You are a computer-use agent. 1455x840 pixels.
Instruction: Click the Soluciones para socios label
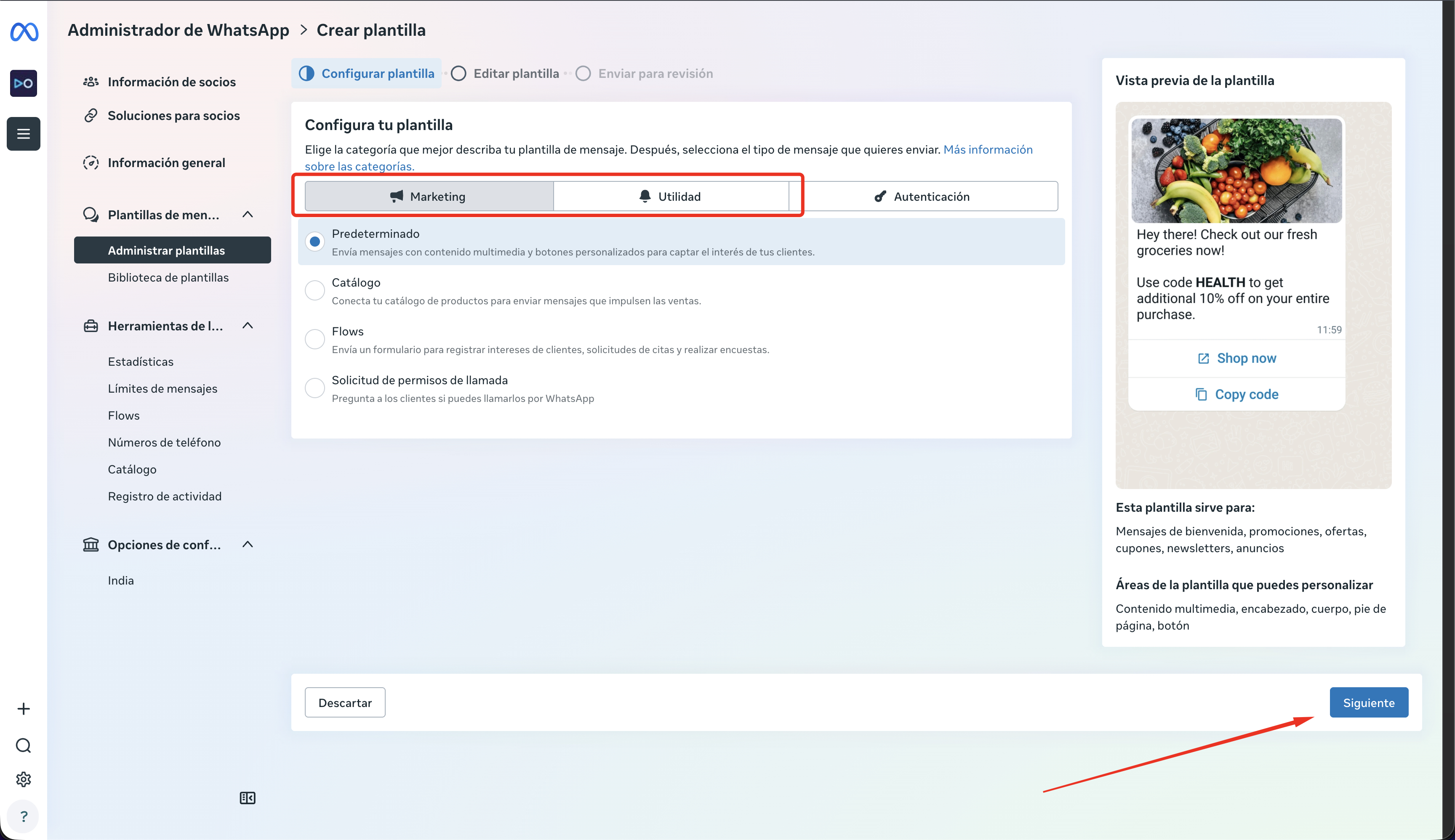(x=174, y=115)
